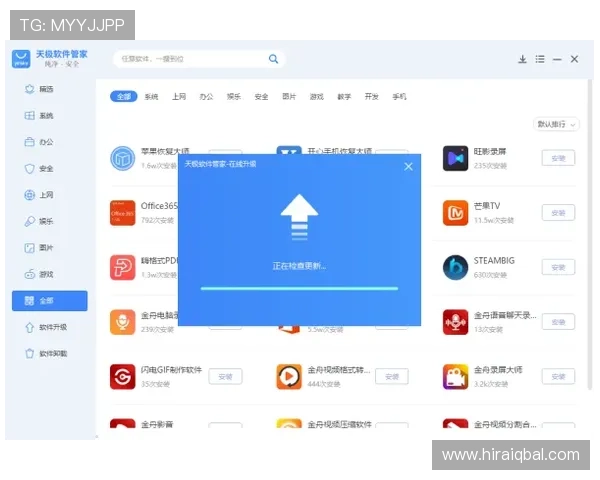Install 金舟语音聊天录 with its 安装 button
The width and height of the screenshot is (600, 480).
(558, 322)
